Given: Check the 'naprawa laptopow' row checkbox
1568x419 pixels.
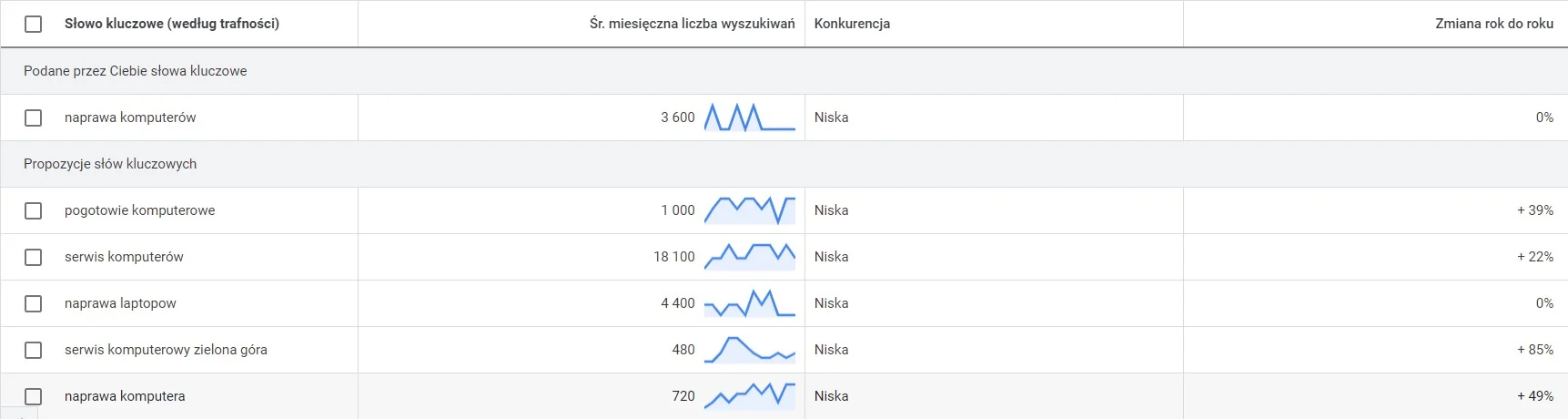Looking at the screenshot, I should click(x=33, y=303).
